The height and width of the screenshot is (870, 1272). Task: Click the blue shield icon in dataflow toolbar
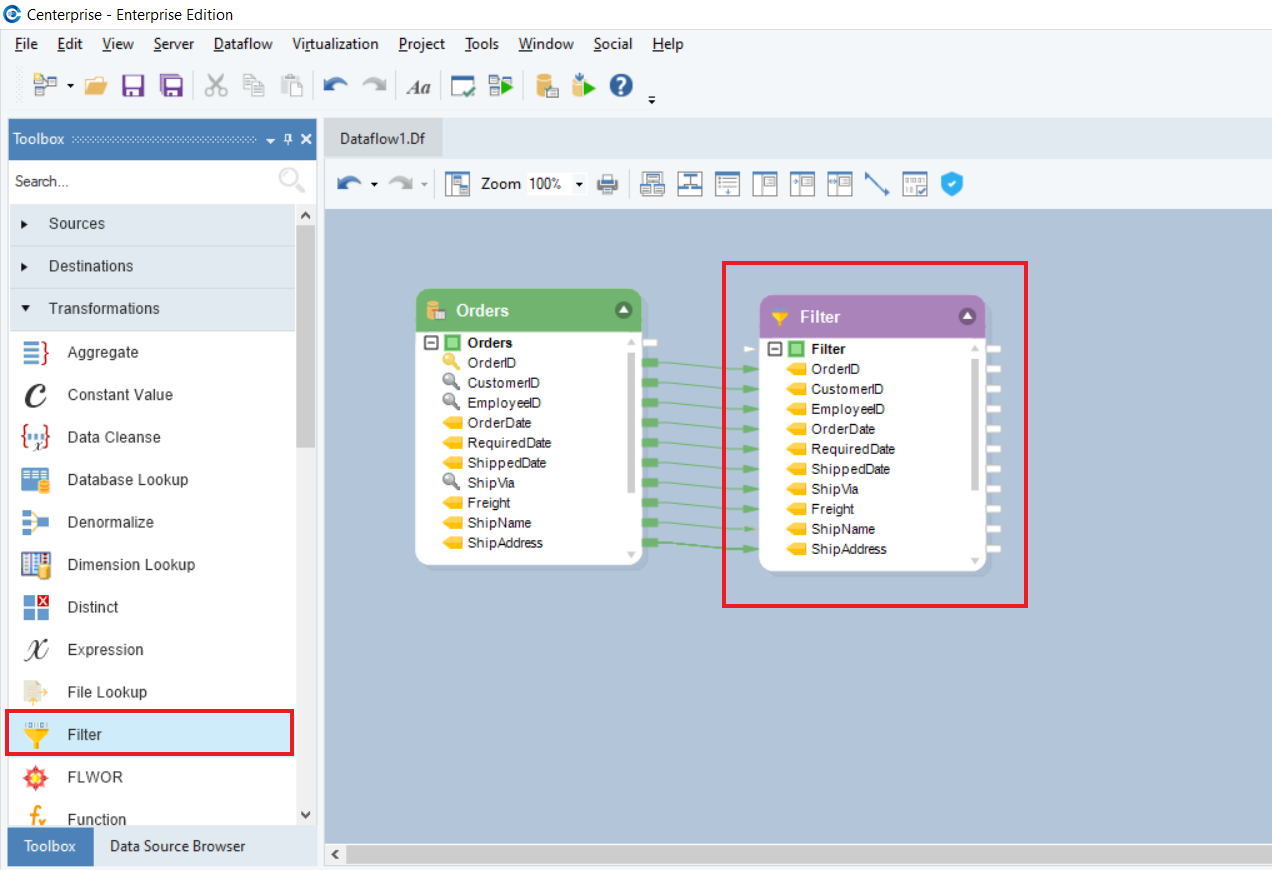[x=952, y=184]
